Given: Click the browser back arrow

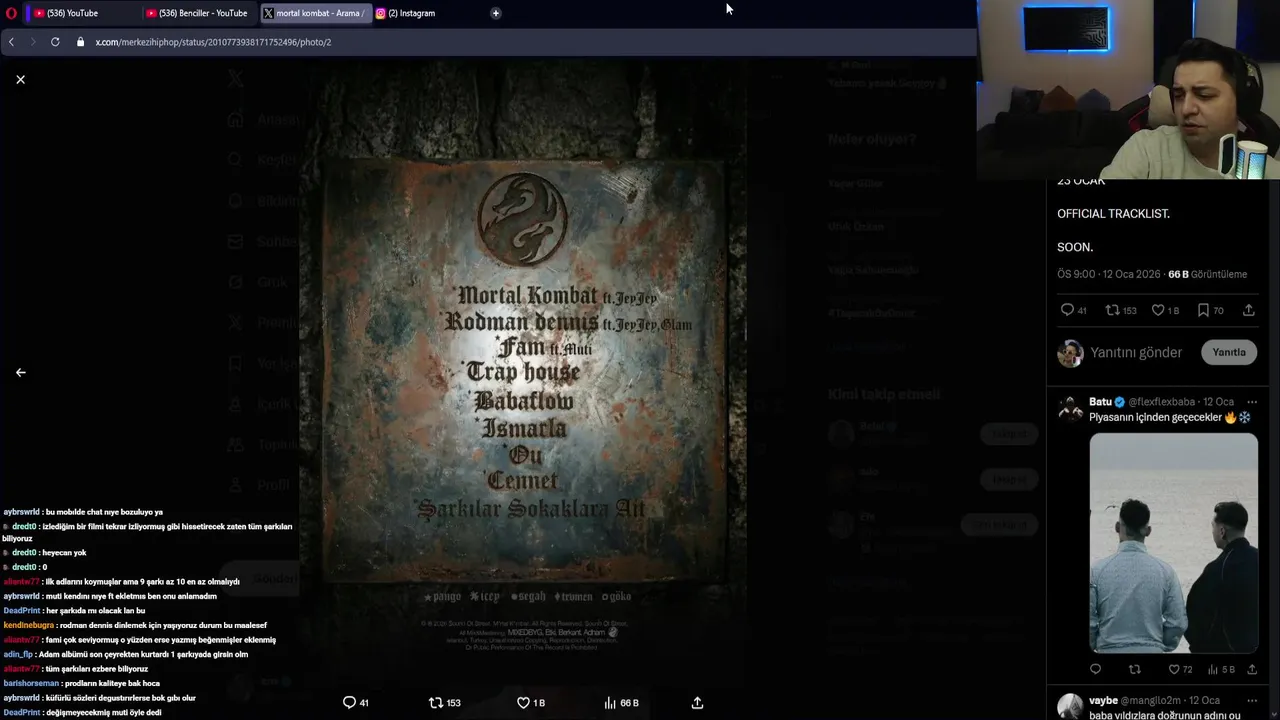Looking at the screenshot, I should click(11, 42).
